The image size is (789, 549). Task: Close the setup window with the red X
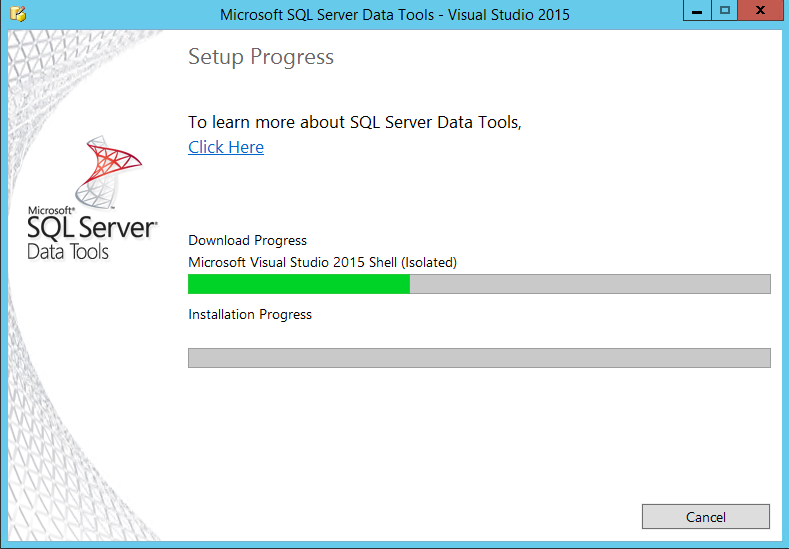(761, 10)
